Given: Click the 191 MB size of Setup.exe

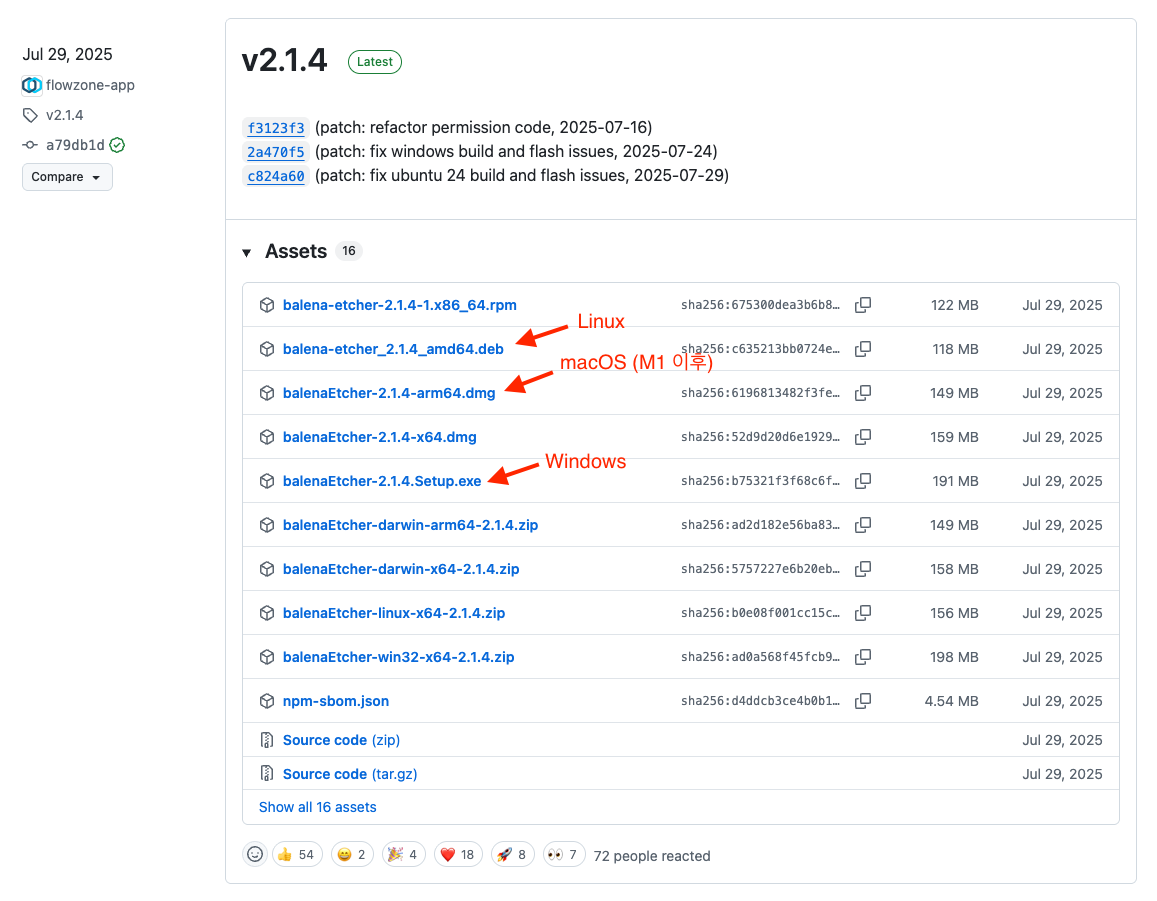Looking at the screenshot, I should [x=955, y=481].
